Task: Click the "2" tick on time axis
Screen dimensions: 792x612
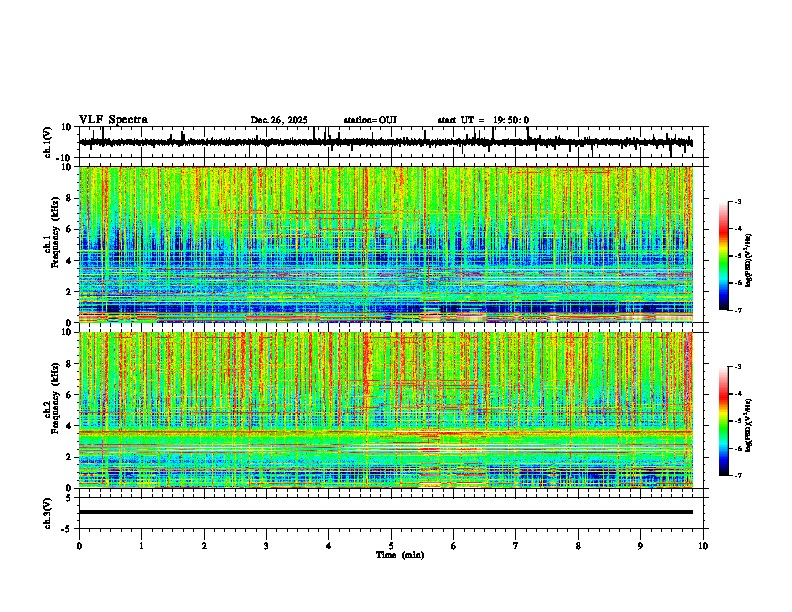Action: click(204, 546)
